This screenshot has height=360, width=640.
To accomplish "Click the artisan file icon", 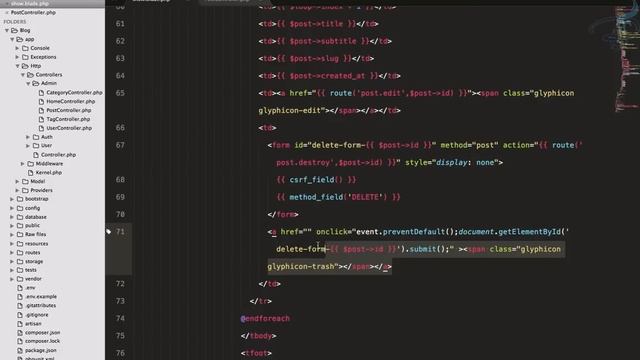I will click(x=20, y=324).
